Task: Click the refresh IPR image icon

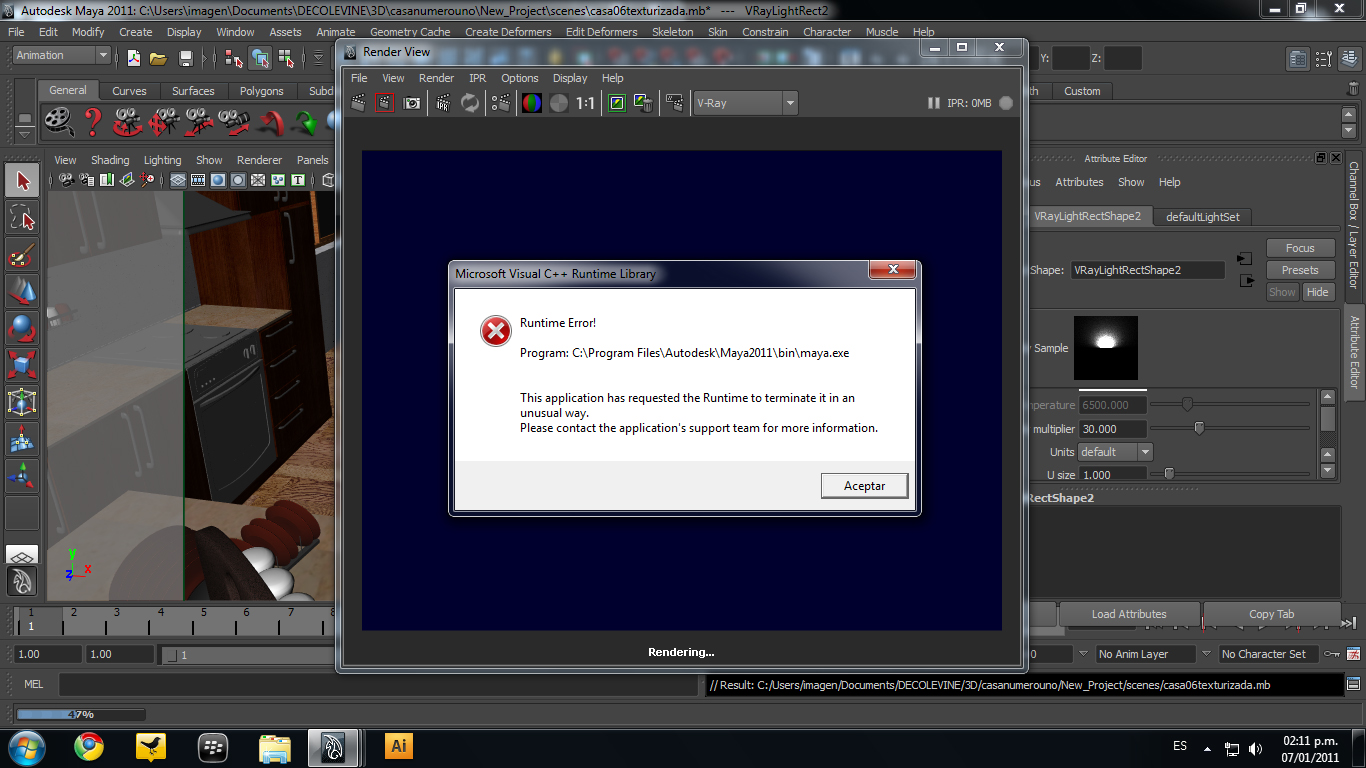Action: (x=469, y=102)
